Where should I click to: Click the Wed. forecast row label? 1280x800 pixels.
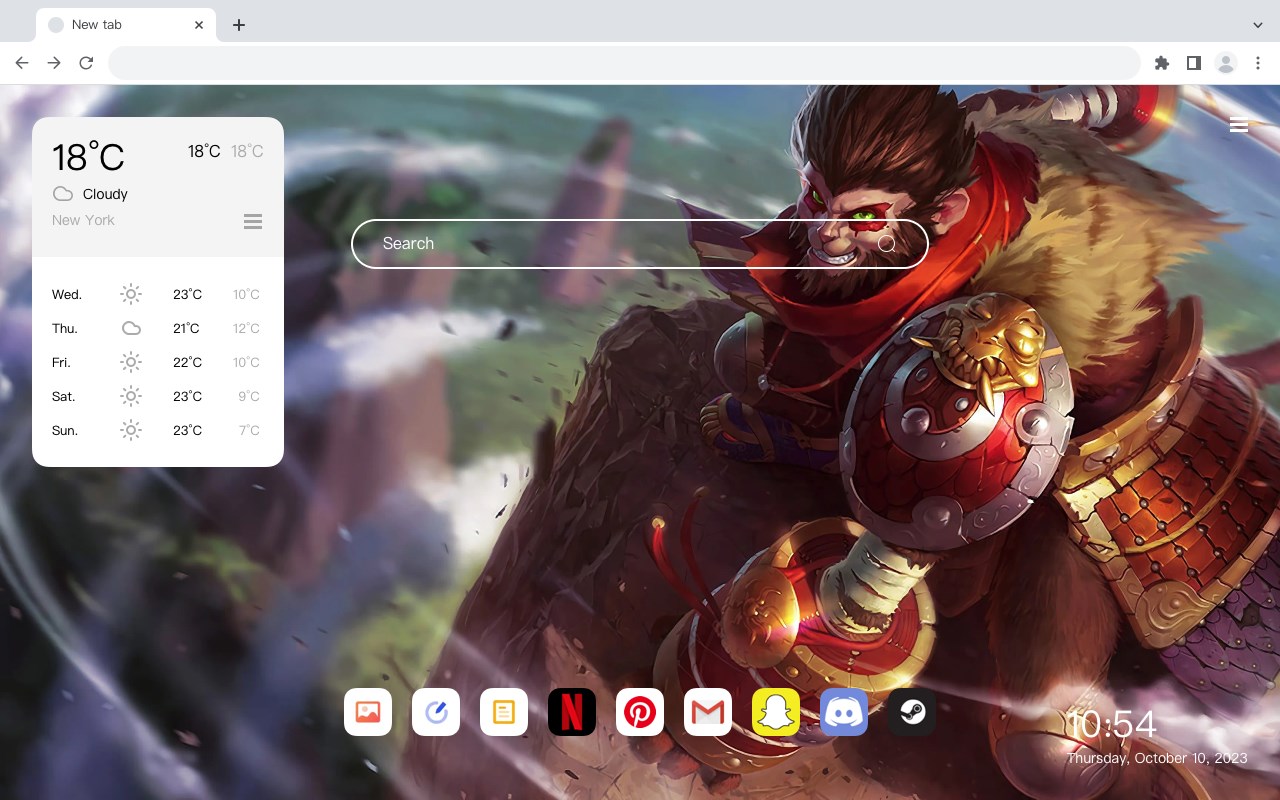tap(67, 294)
